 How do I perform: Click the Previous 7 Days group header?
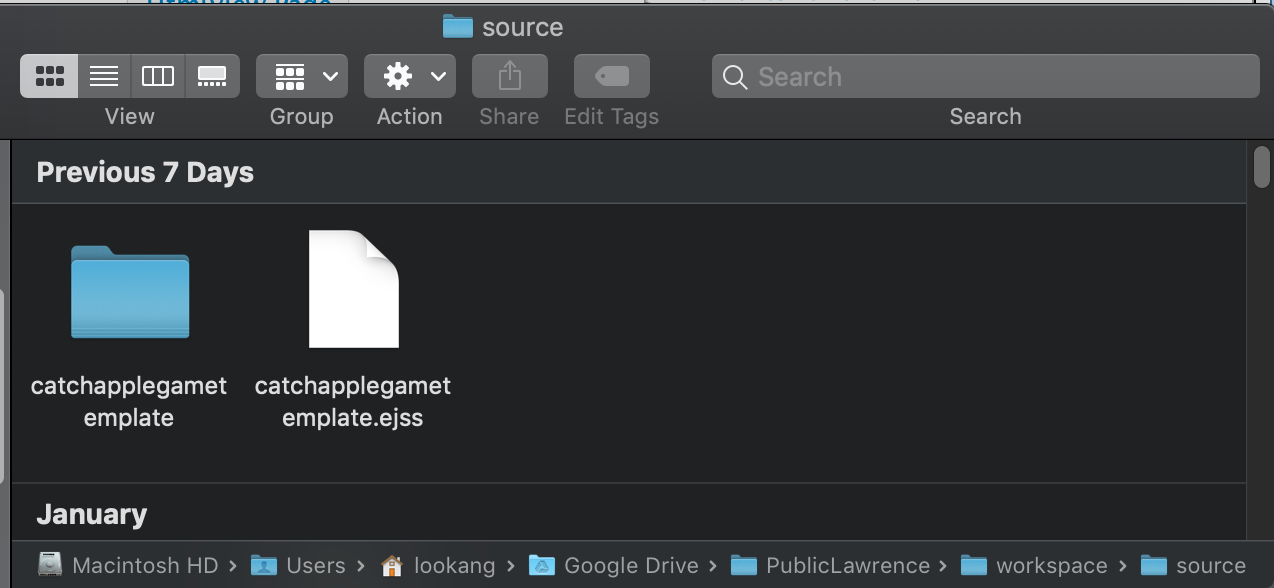click(145, 172)
